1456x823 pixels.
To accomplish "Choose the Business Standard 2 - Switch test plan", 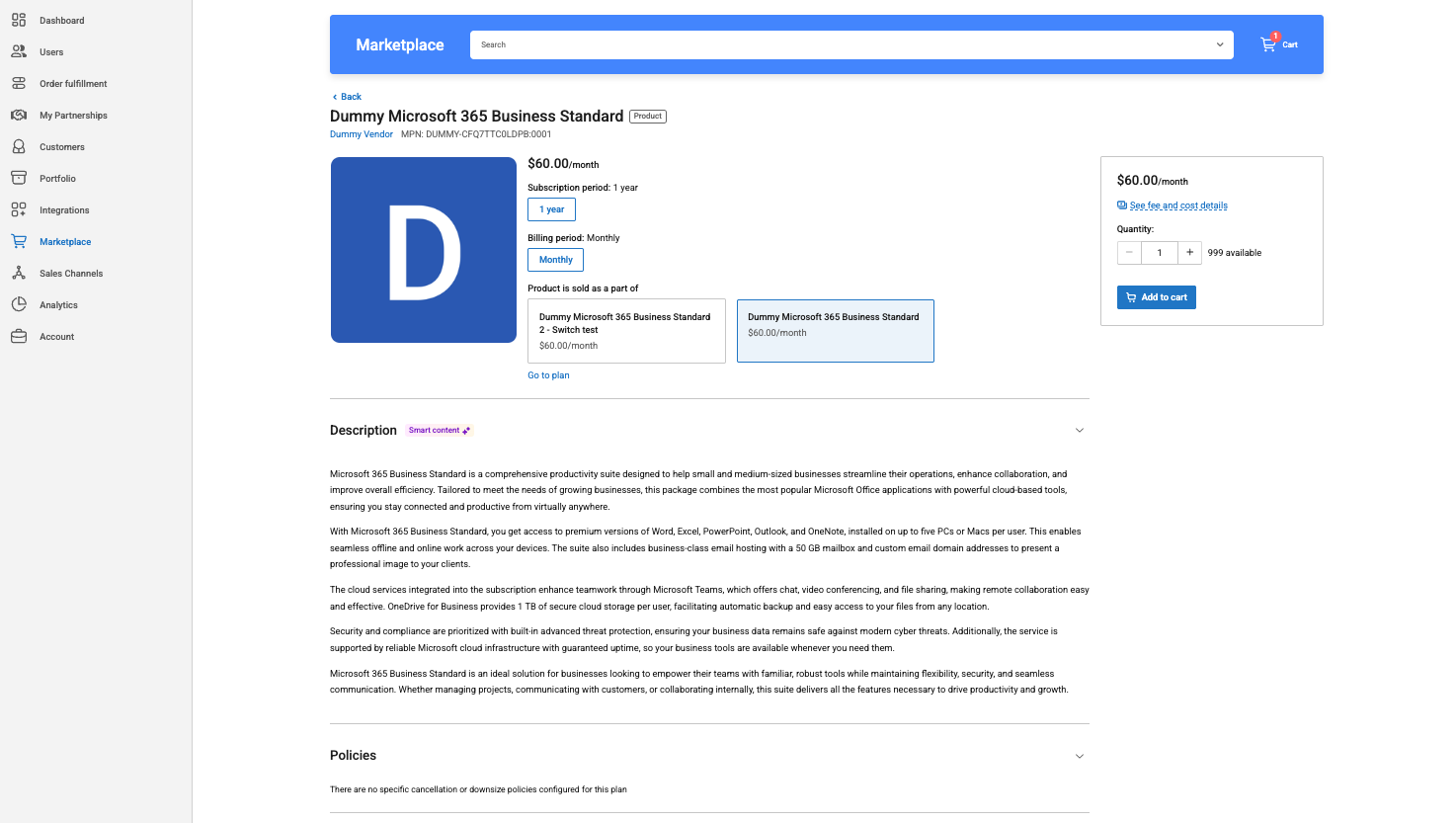I will point(626,331).
